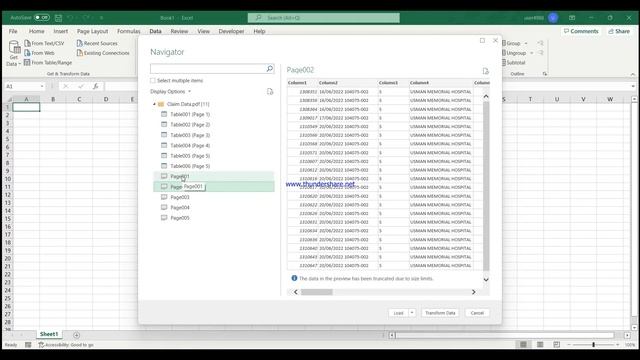
Task: Open the Formulas tab
Action: [x=129, y=31]
